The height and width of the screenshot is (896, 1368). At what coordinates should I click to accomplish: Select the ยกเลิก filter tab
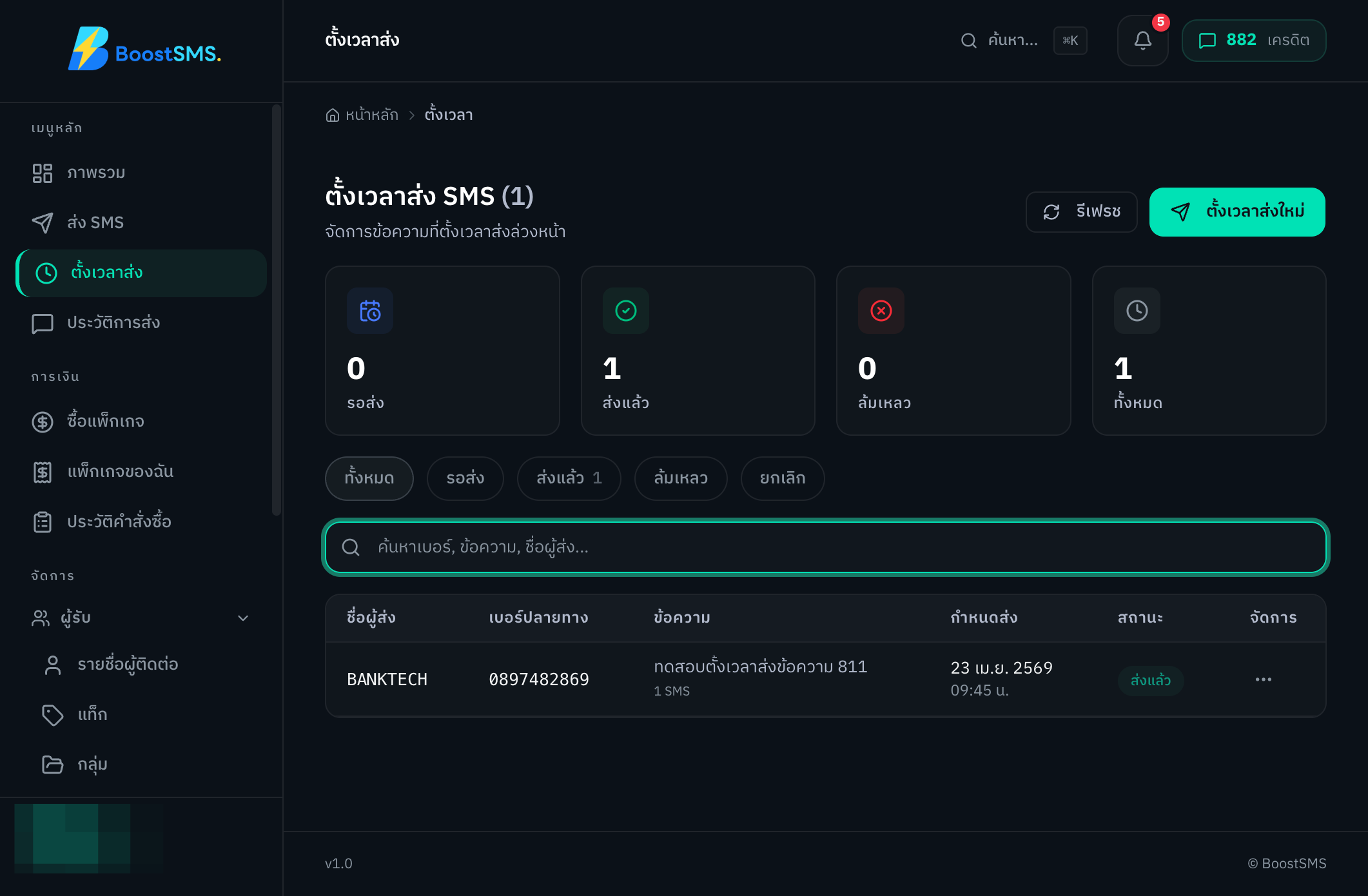coord(783,478)
